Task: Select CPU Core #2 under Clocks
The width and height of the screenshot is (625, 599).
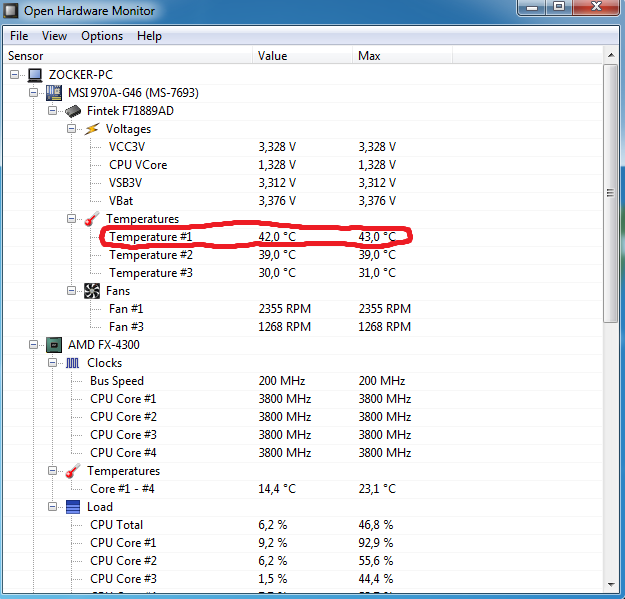Action: [303, 417]
